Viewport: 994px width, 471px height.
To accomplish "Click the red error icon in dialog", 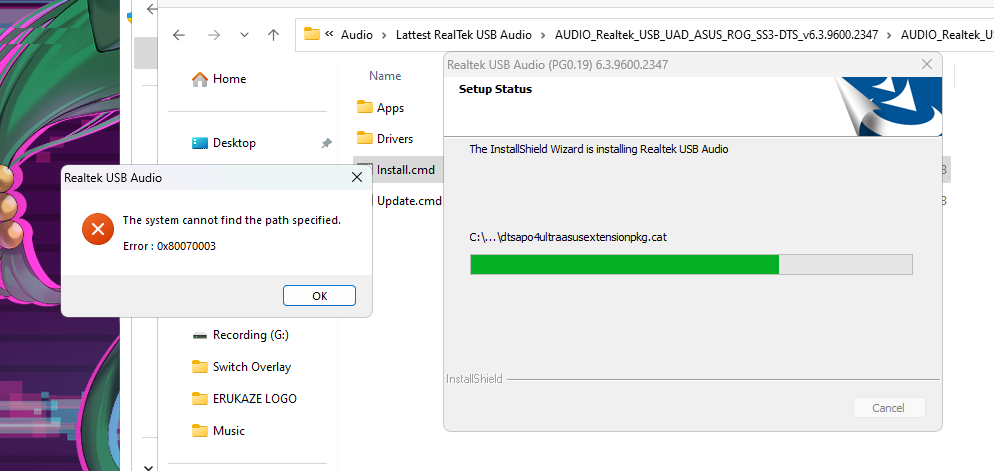I will coord(98,229).
